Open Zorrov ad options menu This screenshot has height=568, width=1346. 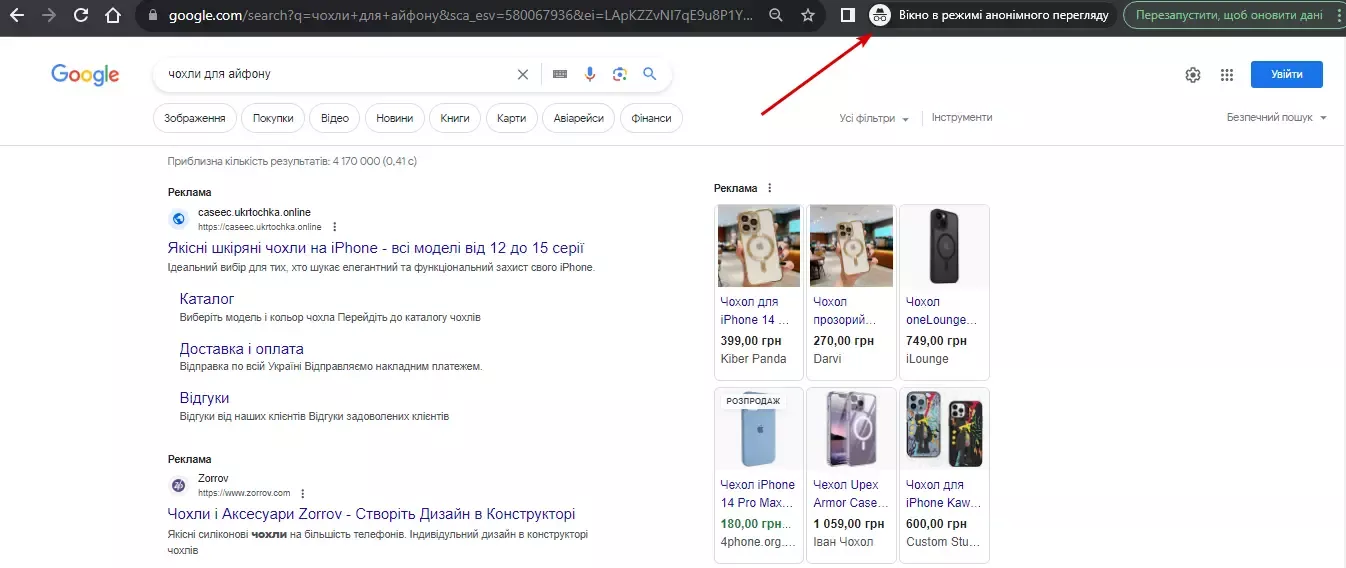[303, 493]
